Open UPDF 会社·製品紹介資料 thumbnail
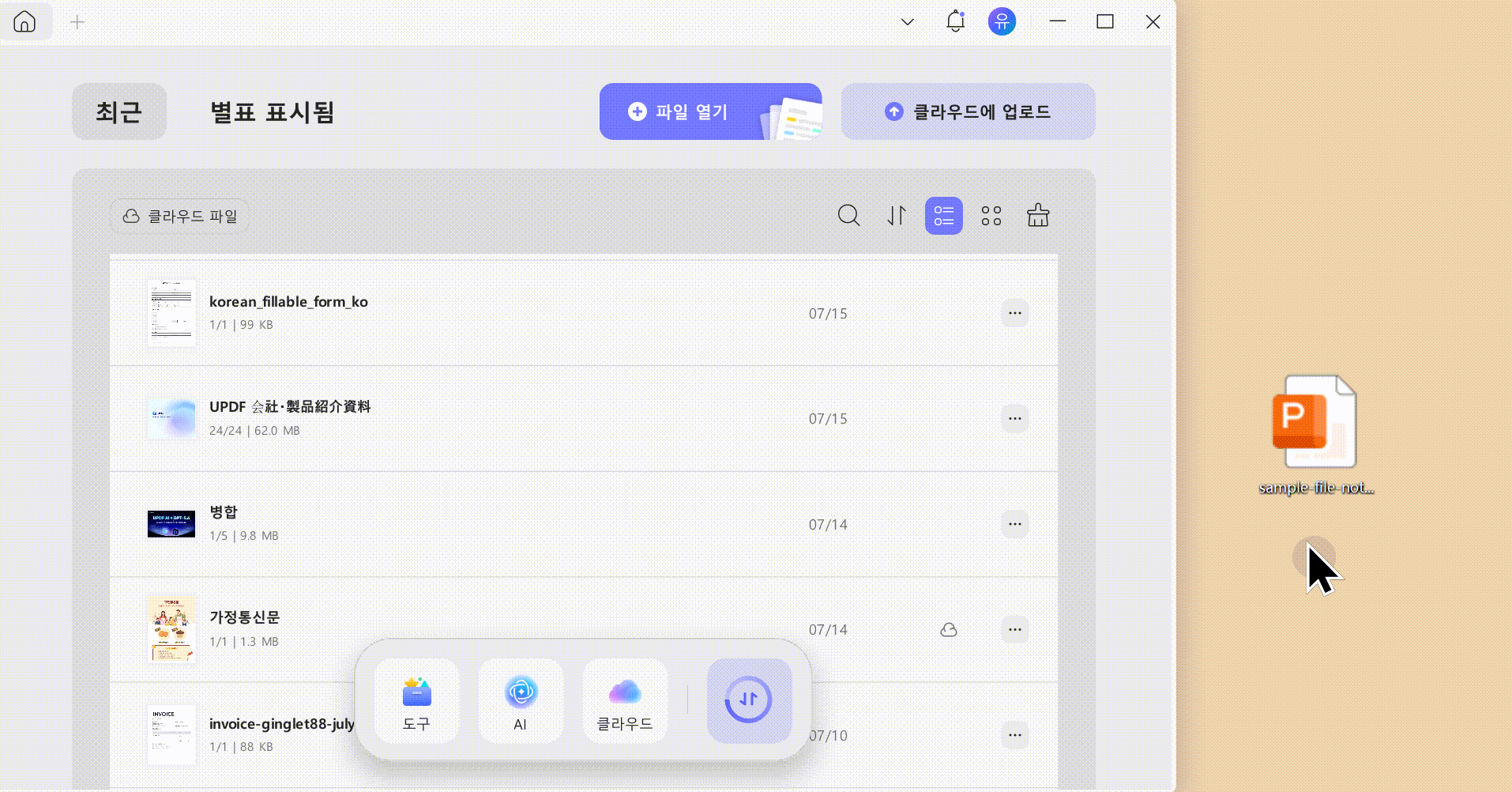 [x=171, y=418]
